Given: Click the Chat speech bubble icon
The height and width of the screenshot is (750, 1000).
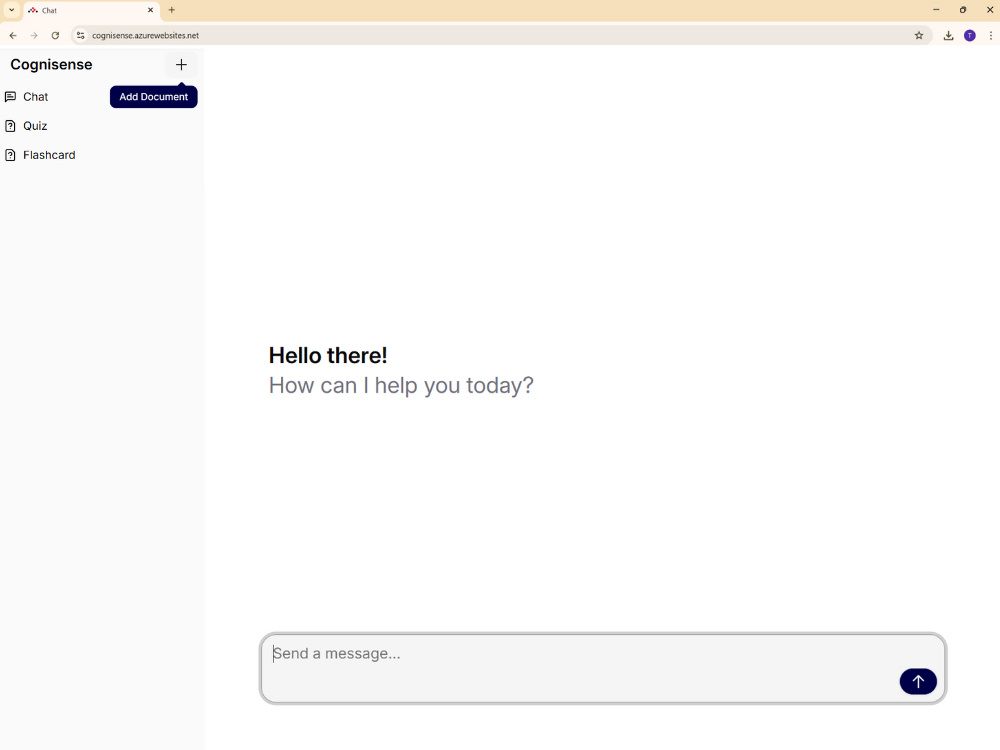Looking at the screenshot, I should coord(10,97).
